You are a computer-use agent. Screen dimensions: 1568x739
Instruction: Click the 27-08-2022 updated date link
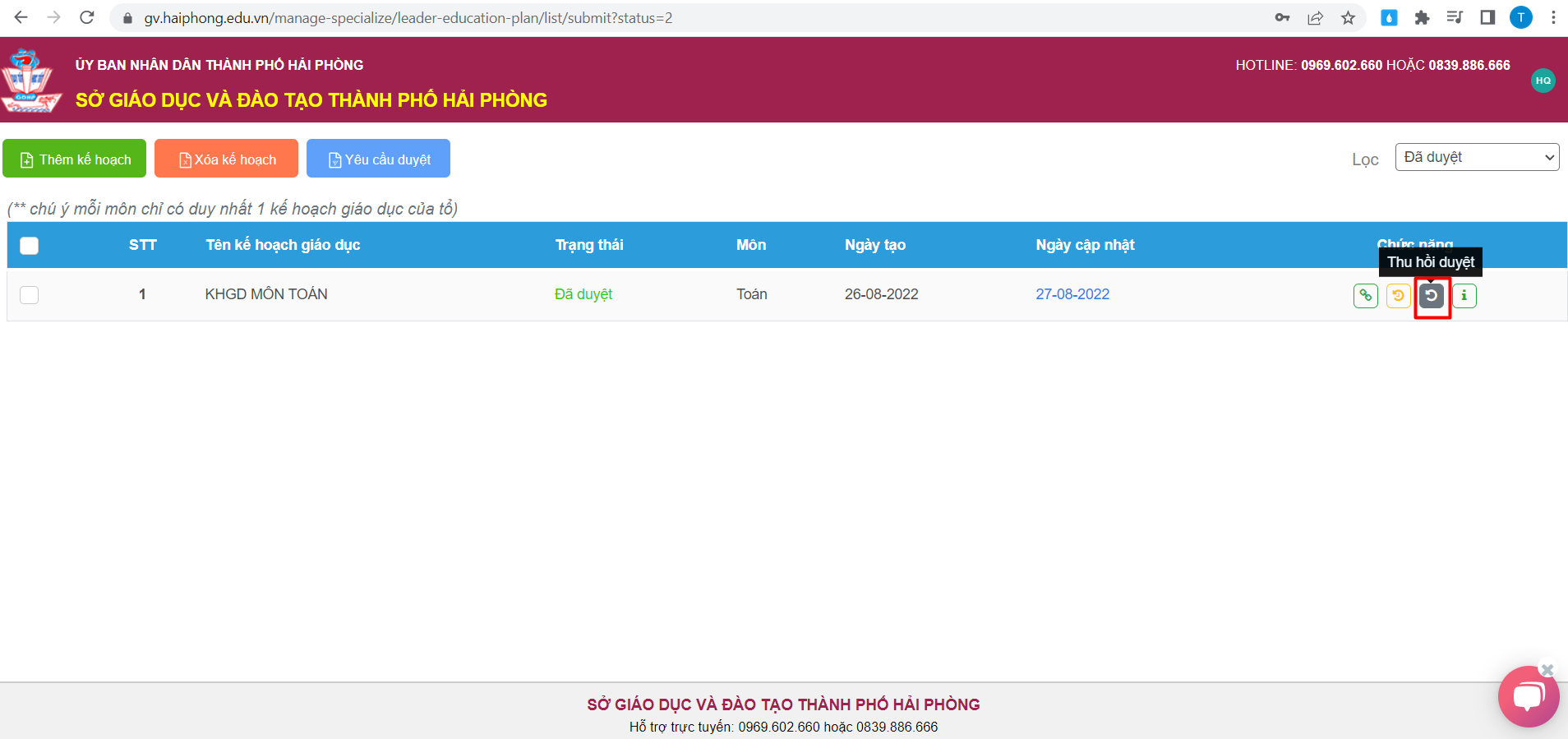(x=1072, y=294)
